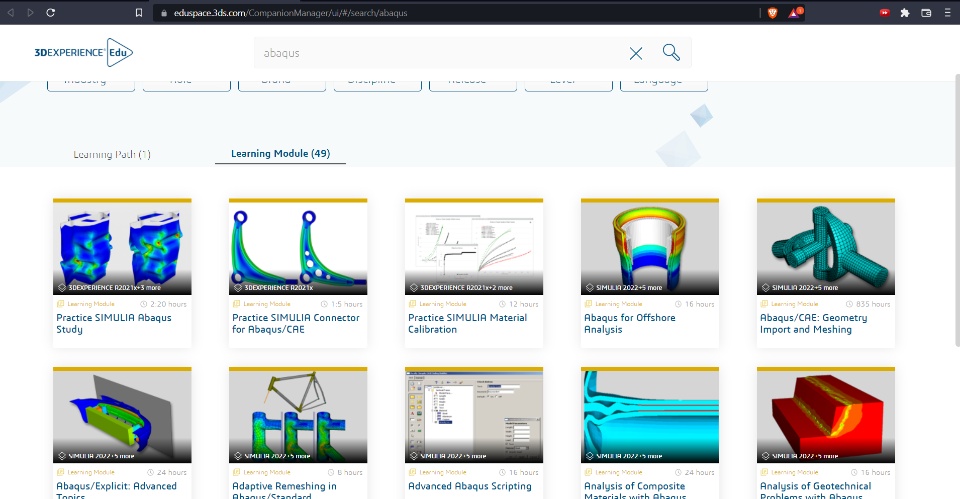Screen dimensions: 960x499
Task: Open Advanced Abaqus Scripting link
Action: click(470, 486)
